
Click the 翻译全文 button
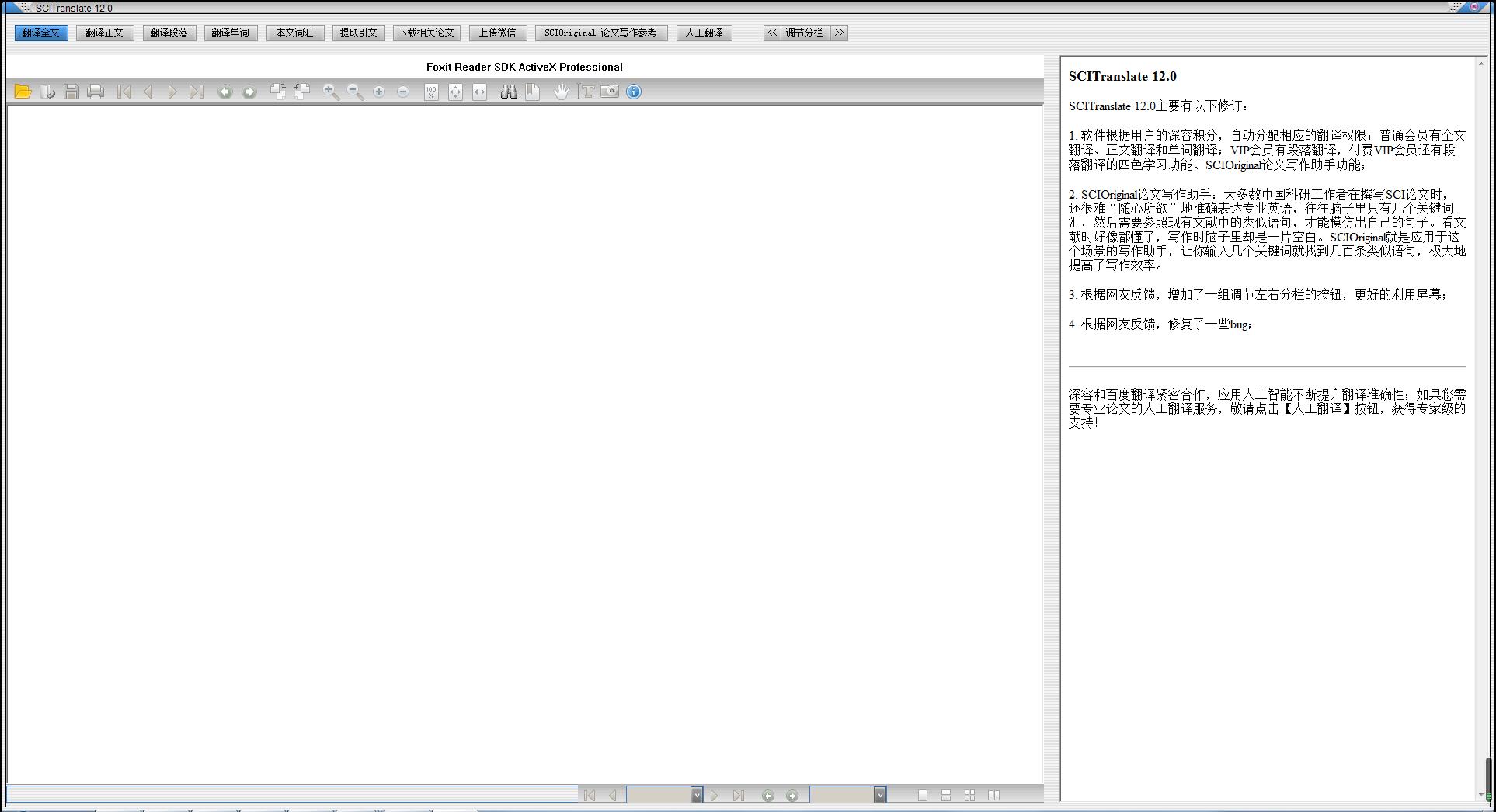point(41,33)
